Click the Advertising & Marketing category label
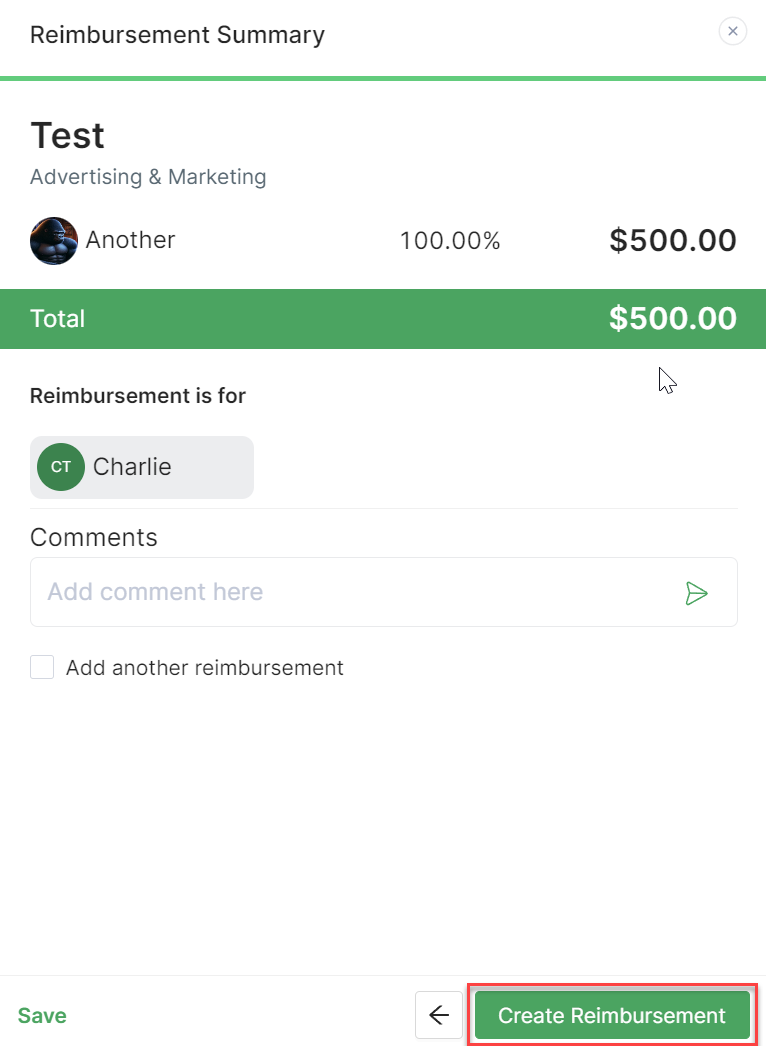The width and height of the screenshot is (766, 1046). [x=148, y=177]
